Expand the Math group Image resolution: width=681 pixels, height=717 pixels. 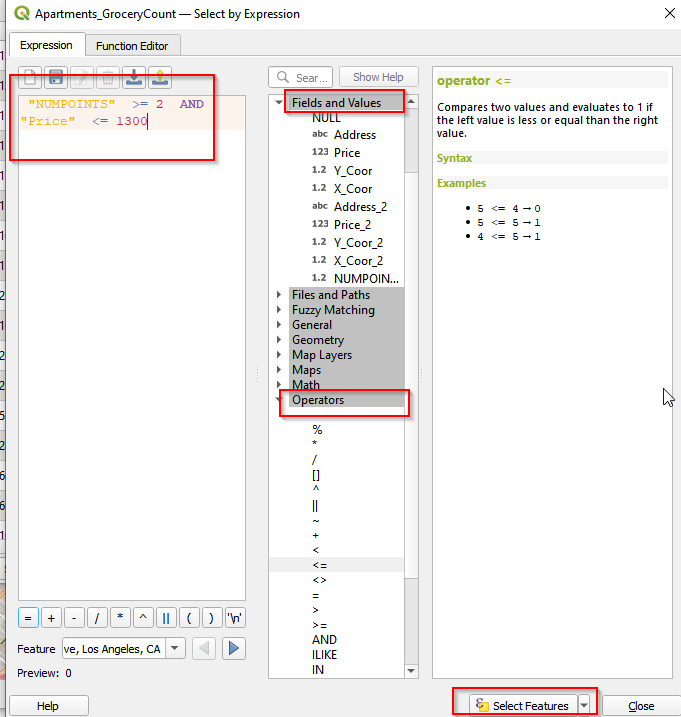point(279,385)
